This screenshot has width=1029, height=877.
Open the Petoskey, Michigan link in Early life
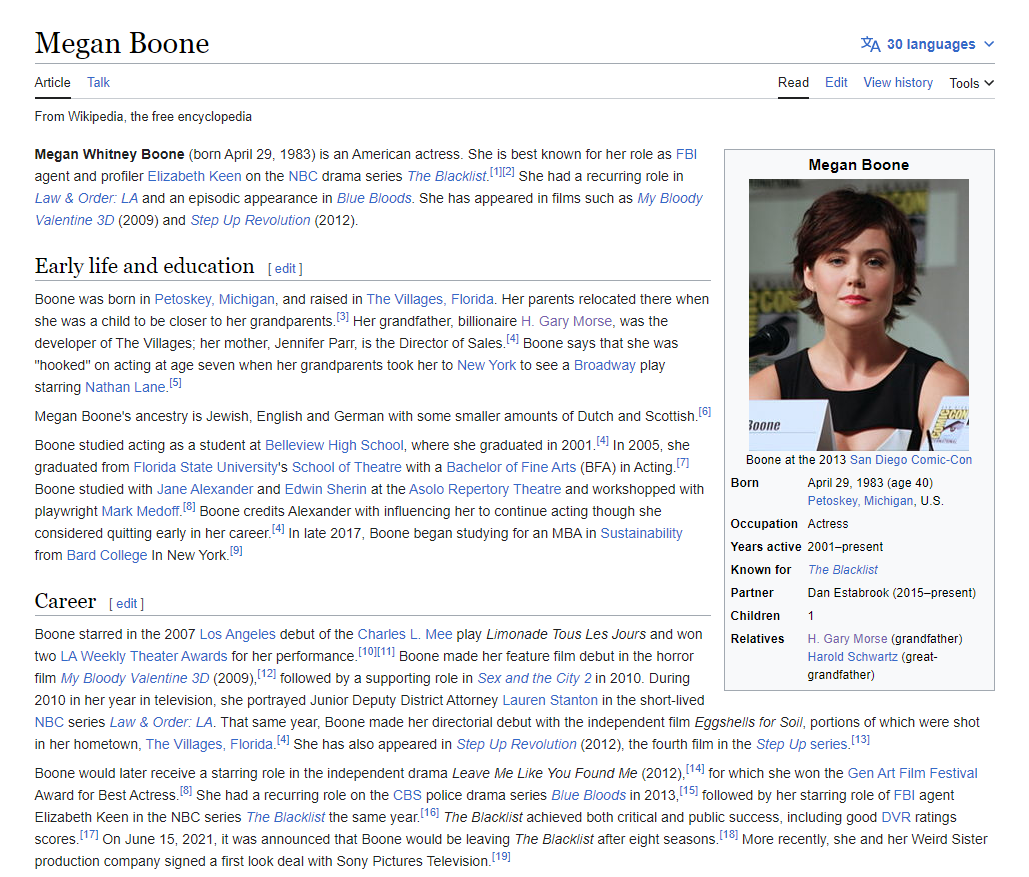click(215, 299)
